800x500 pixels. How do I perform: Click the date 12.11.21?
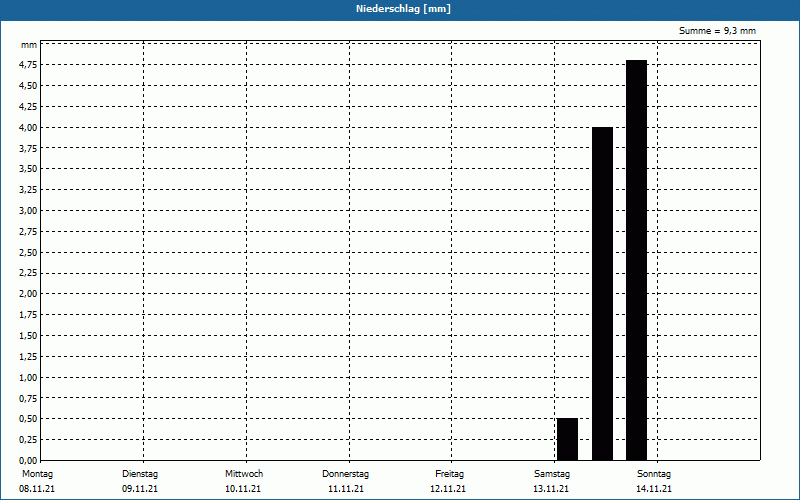448,488
